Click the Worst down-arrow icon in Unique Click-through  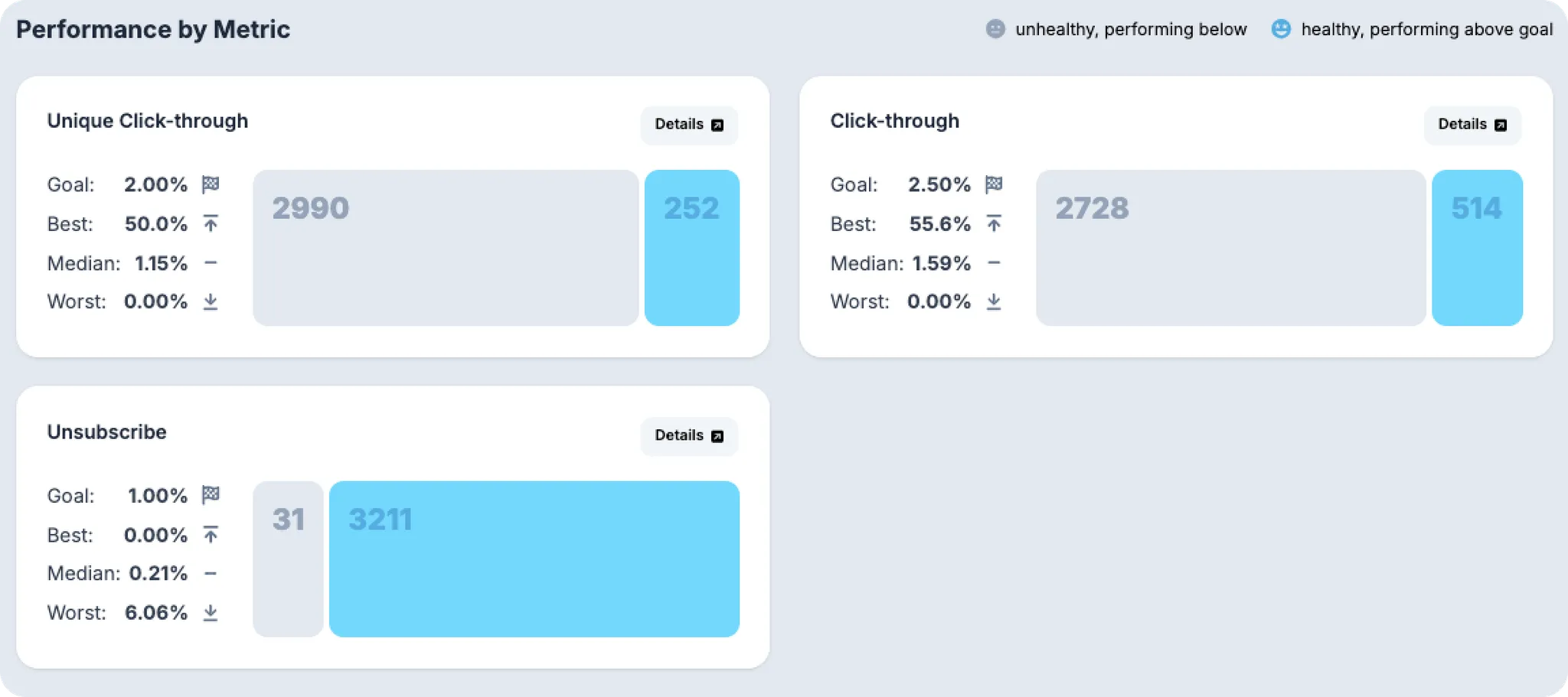point(211,301)
